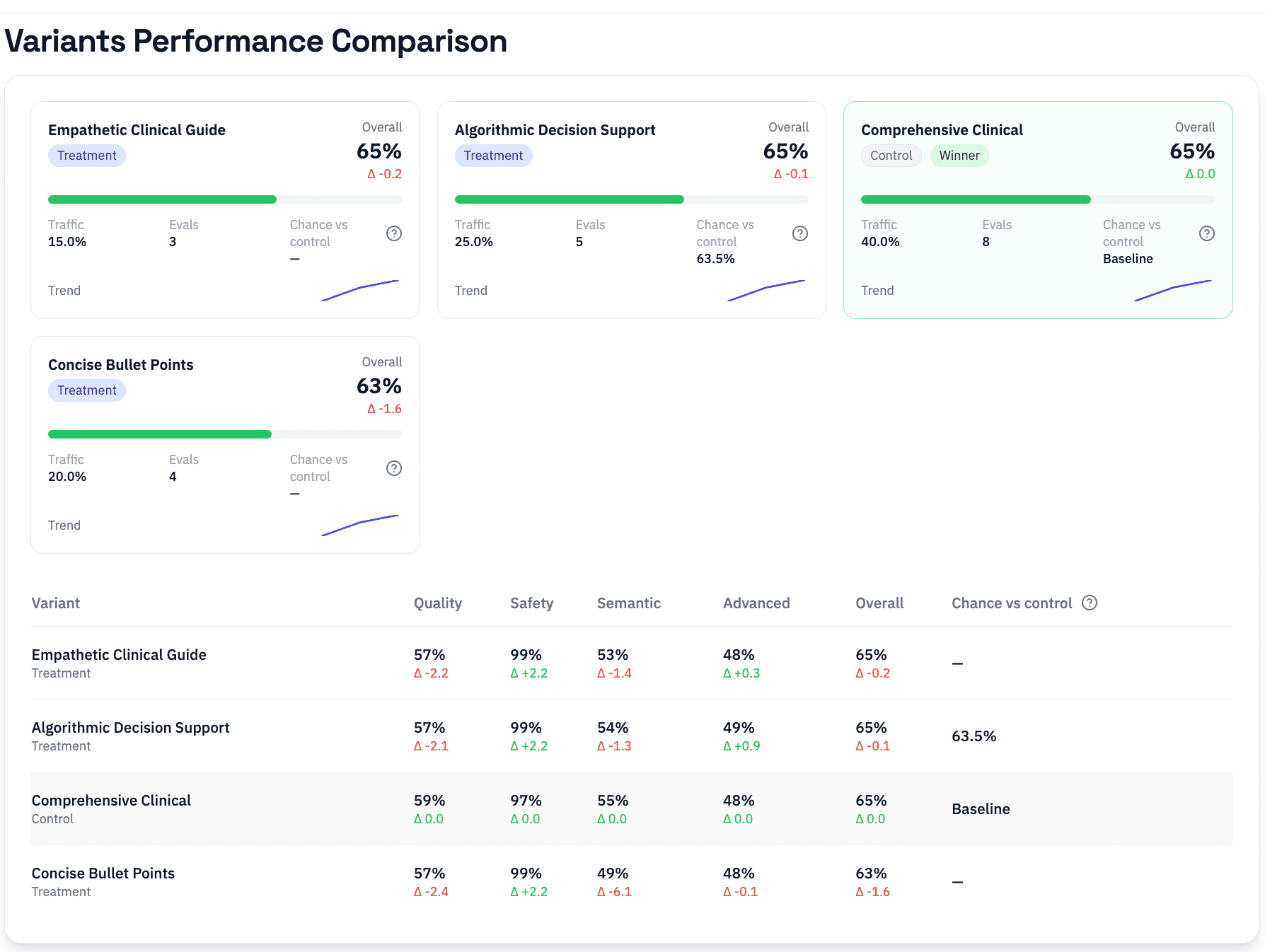1265x952 pixels.
Task: Click the Winner badge on Comprehensive Clinical card
Action: pyautogui.click(x=959, y=156)
